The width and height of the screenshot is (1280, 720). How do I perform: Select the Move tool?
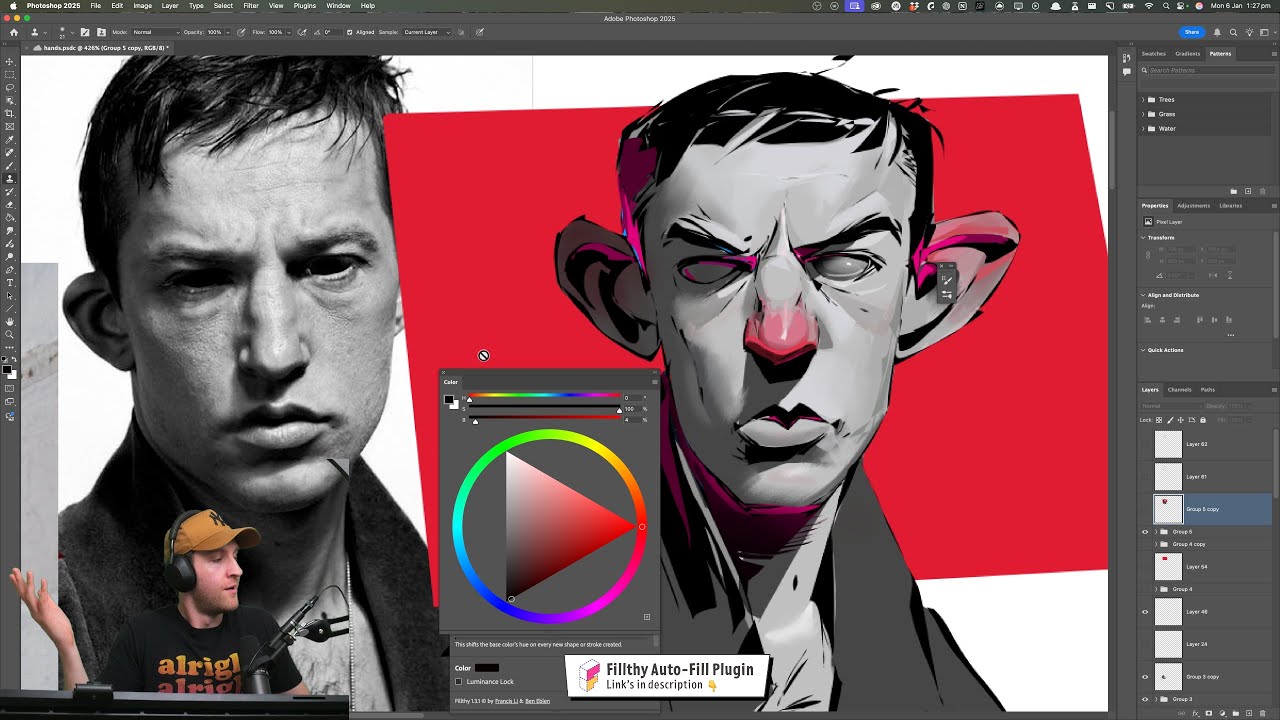pos(10,62)
